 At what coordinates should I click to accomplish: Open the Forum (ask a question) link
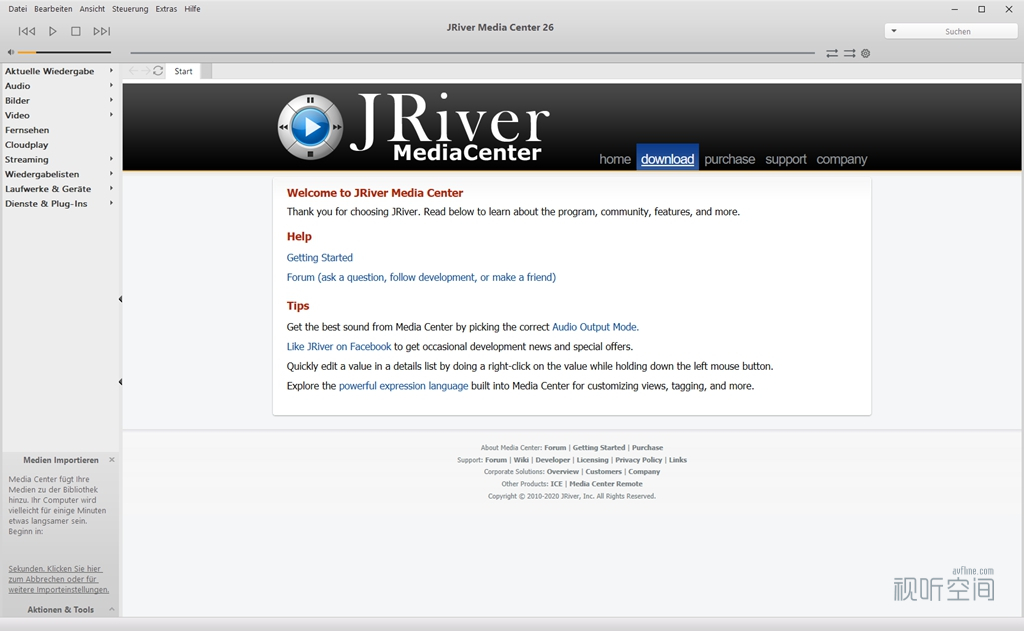[x=421, y=277]
